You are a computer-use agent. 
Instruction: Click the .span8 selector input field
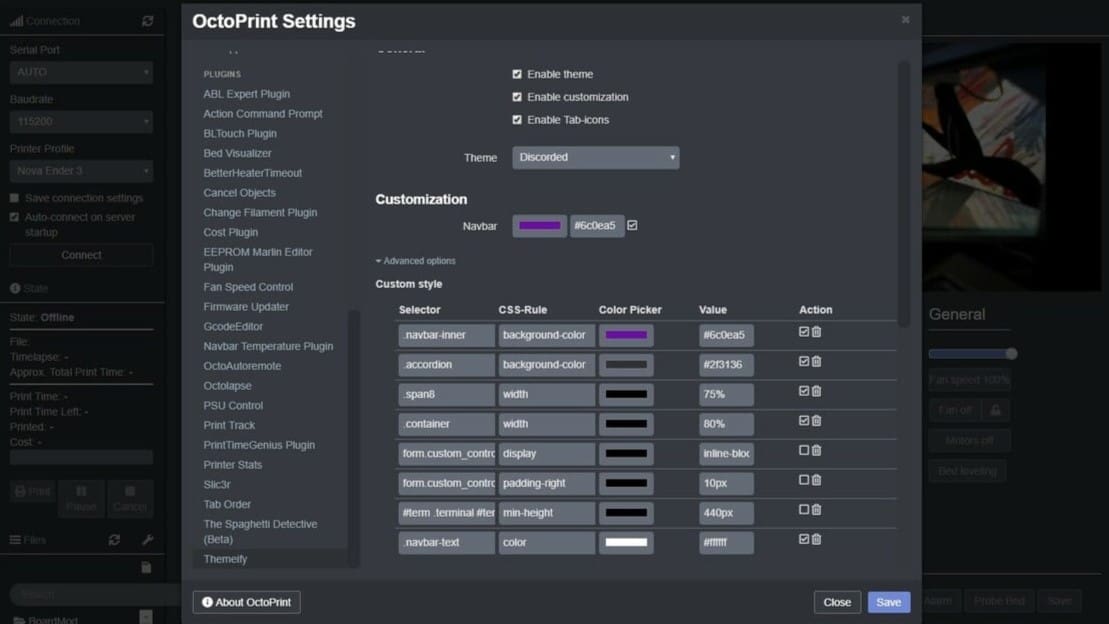coord(446,395)
